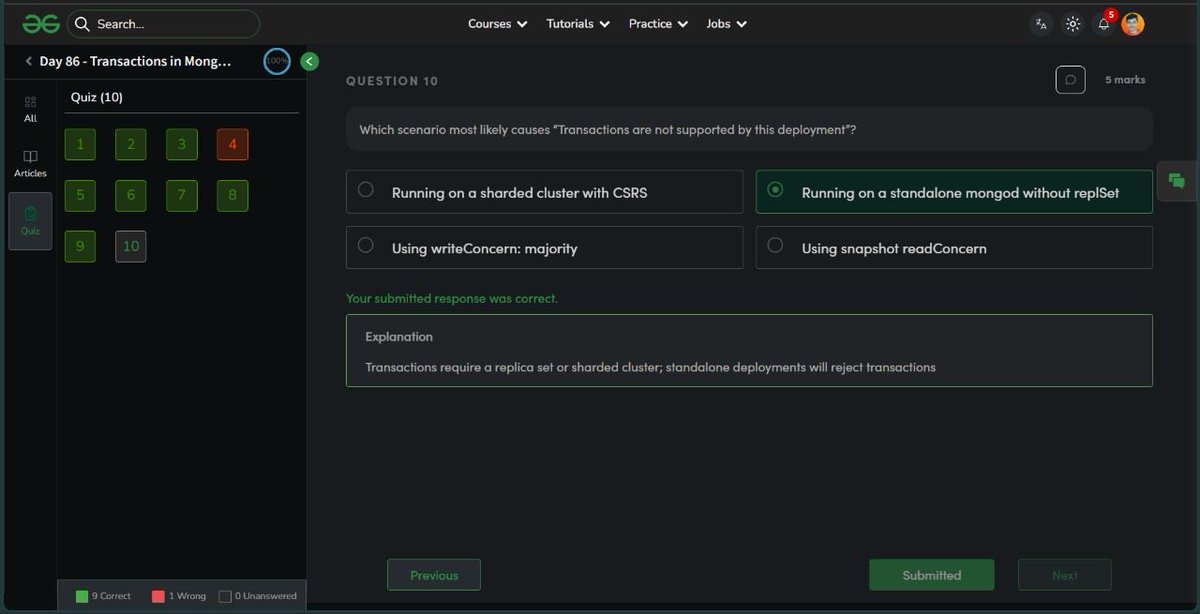Select radio for snapshot readConcern
Viewport: 1200px width, 614px height.
pyautogui.click(x=775, y=245)
